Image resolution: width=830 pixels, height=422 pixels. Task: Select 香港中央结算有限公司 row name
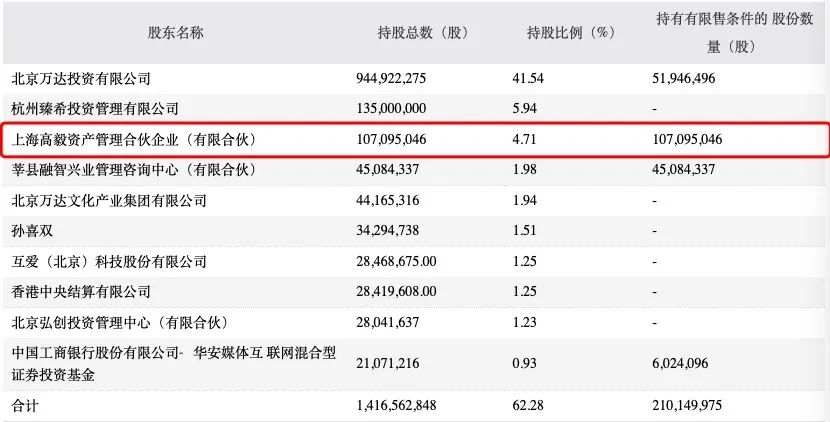pyautogui.click(x=81, y=291)
